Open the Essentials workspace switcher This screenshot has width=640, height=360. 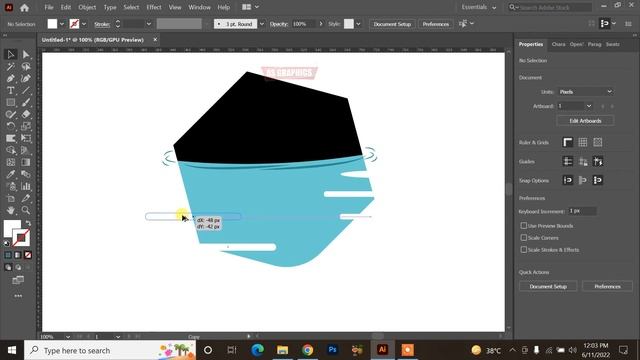[x=479, y=7]
